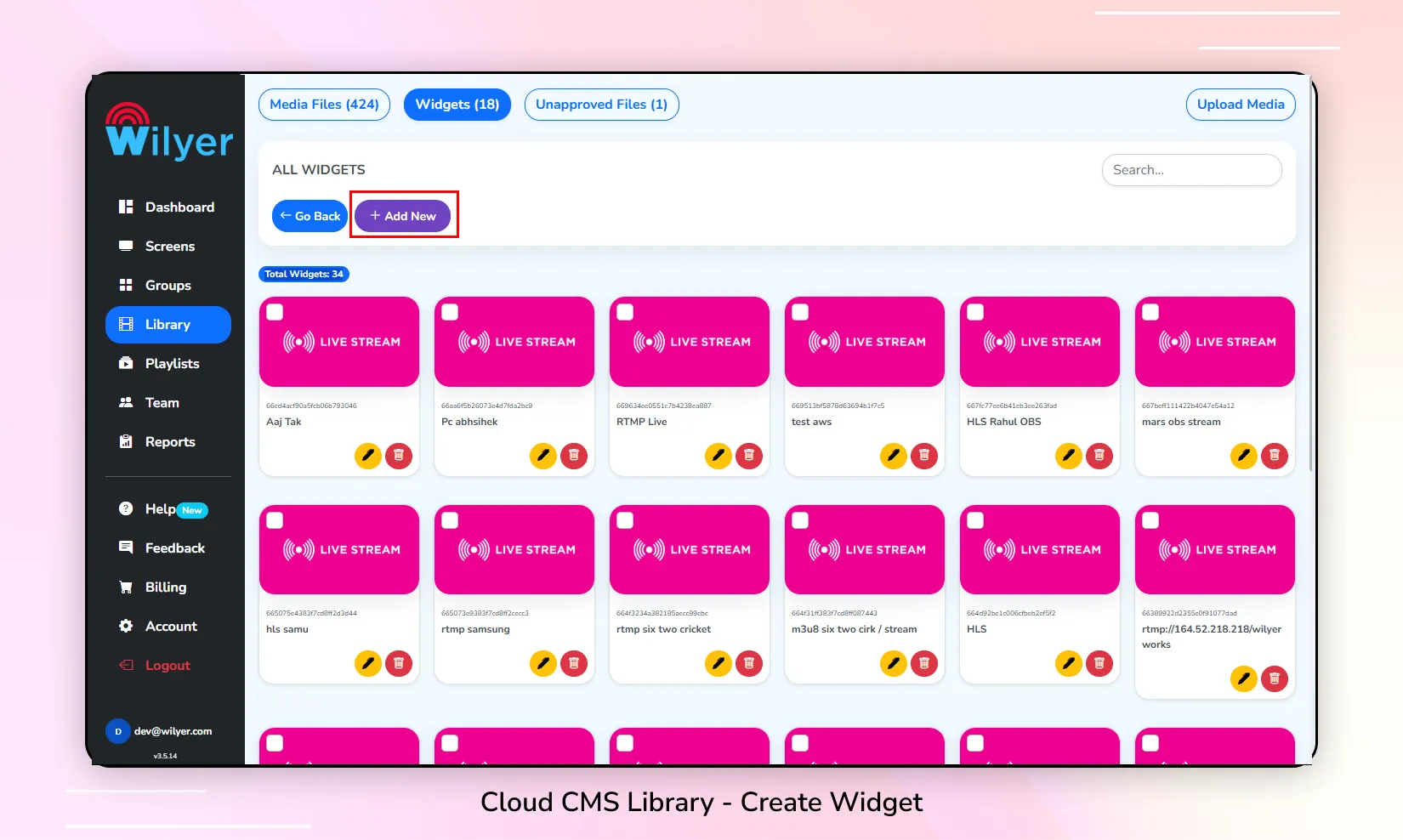The width and height of the screenshot is (1403, 840).
Task: Click the Go Back button
Action: [x=310, y=216]
